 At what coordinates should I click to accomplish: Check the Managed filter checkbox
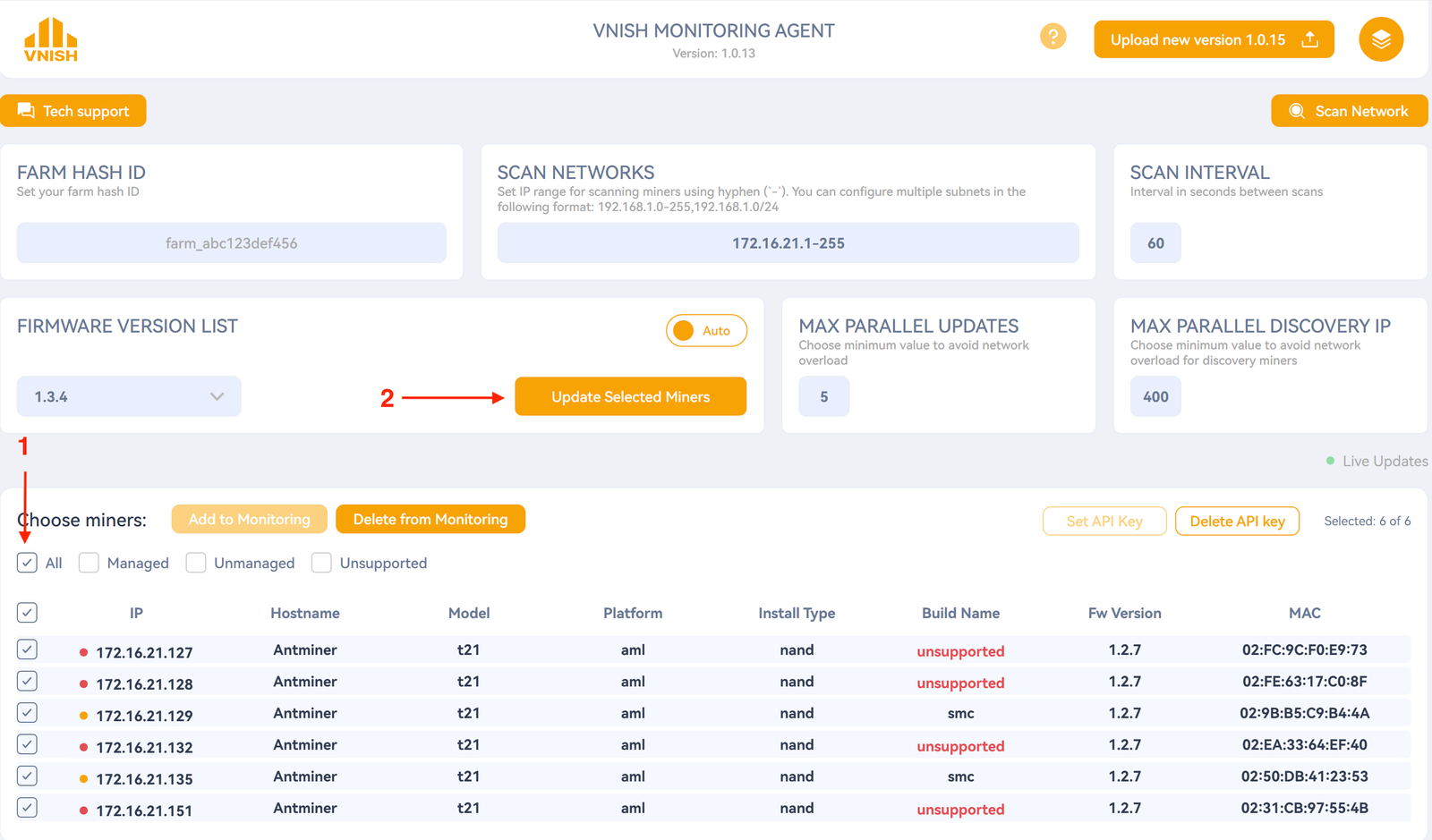pos(89,563)
